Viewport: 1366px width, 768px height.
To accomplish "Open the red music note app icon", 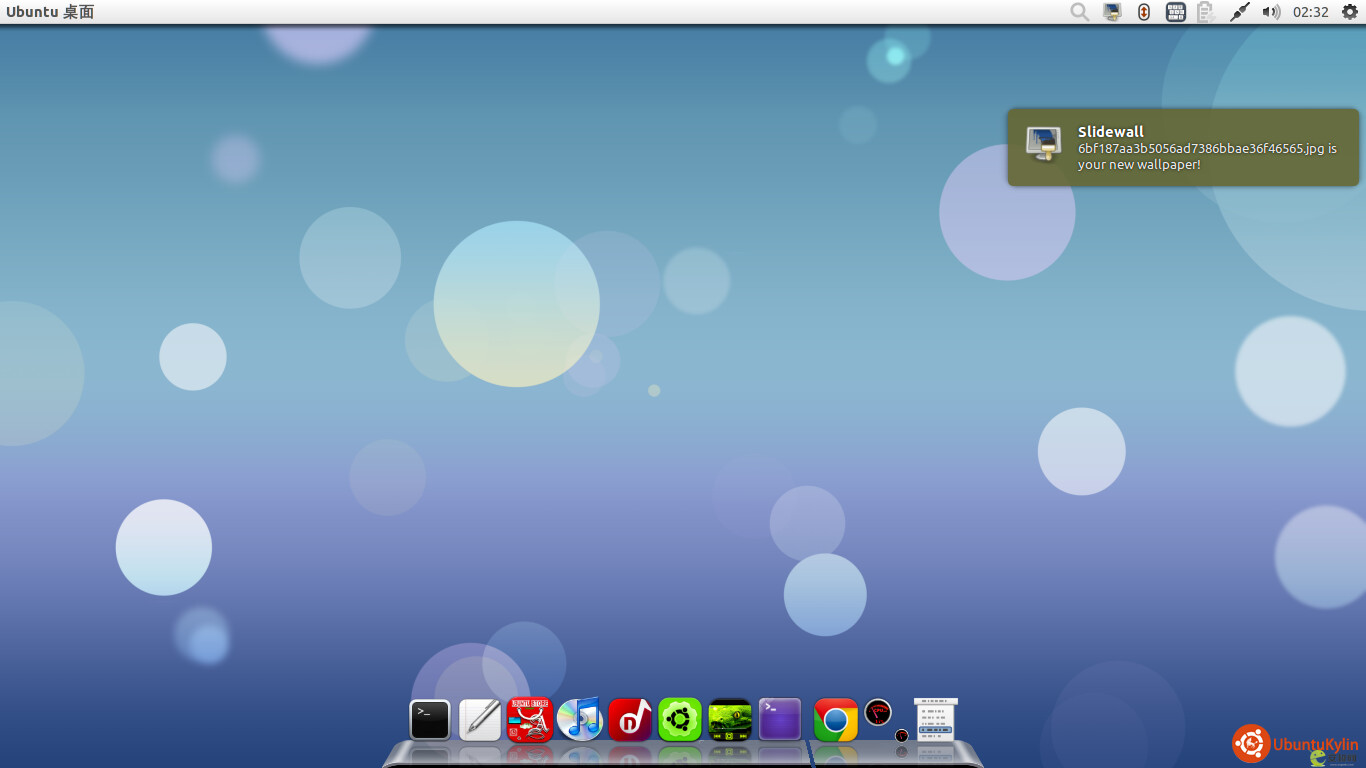I will coord(630,719).
